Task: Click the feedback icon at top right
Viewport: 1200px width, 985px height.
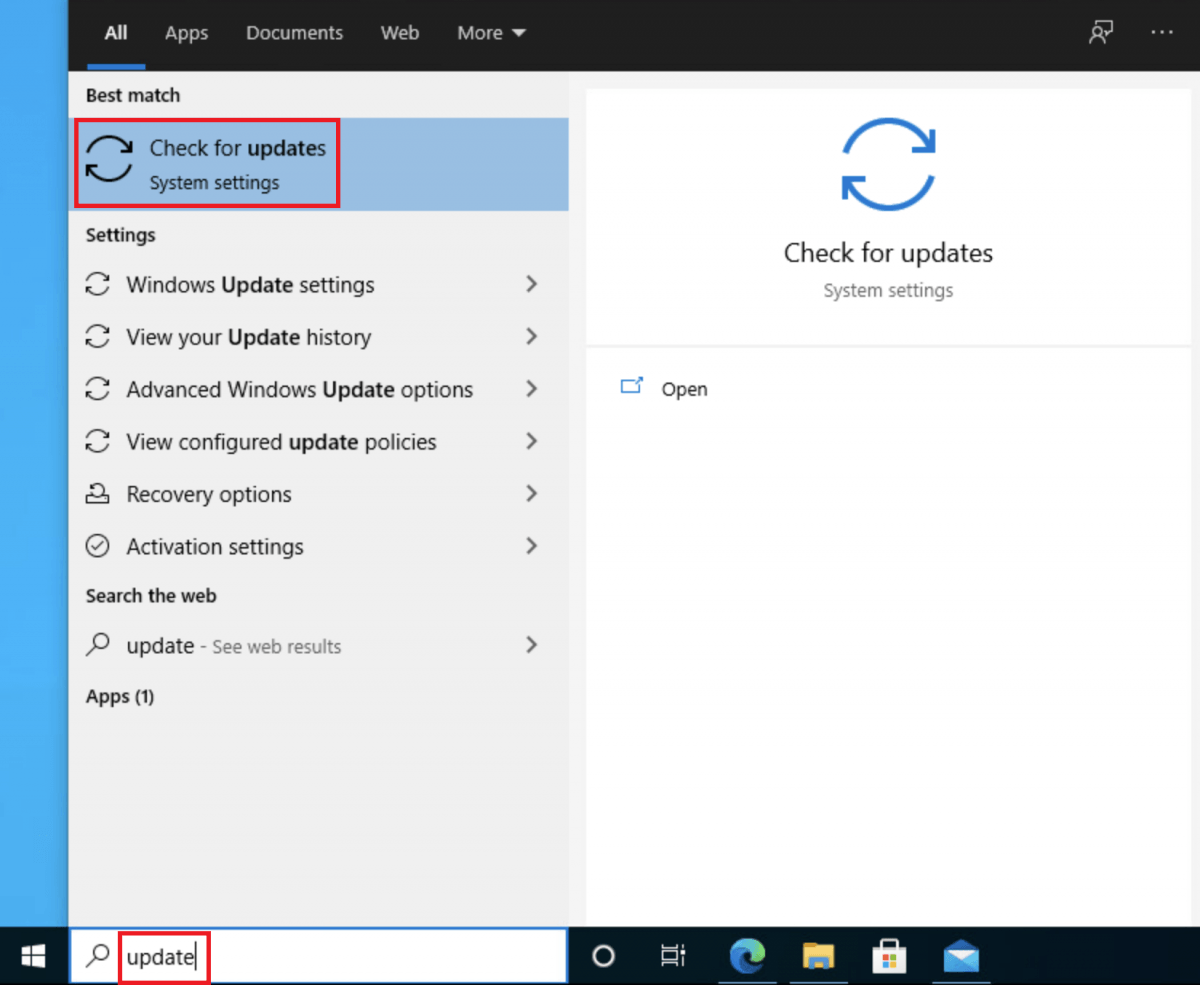Action: tap(1101, 32)
